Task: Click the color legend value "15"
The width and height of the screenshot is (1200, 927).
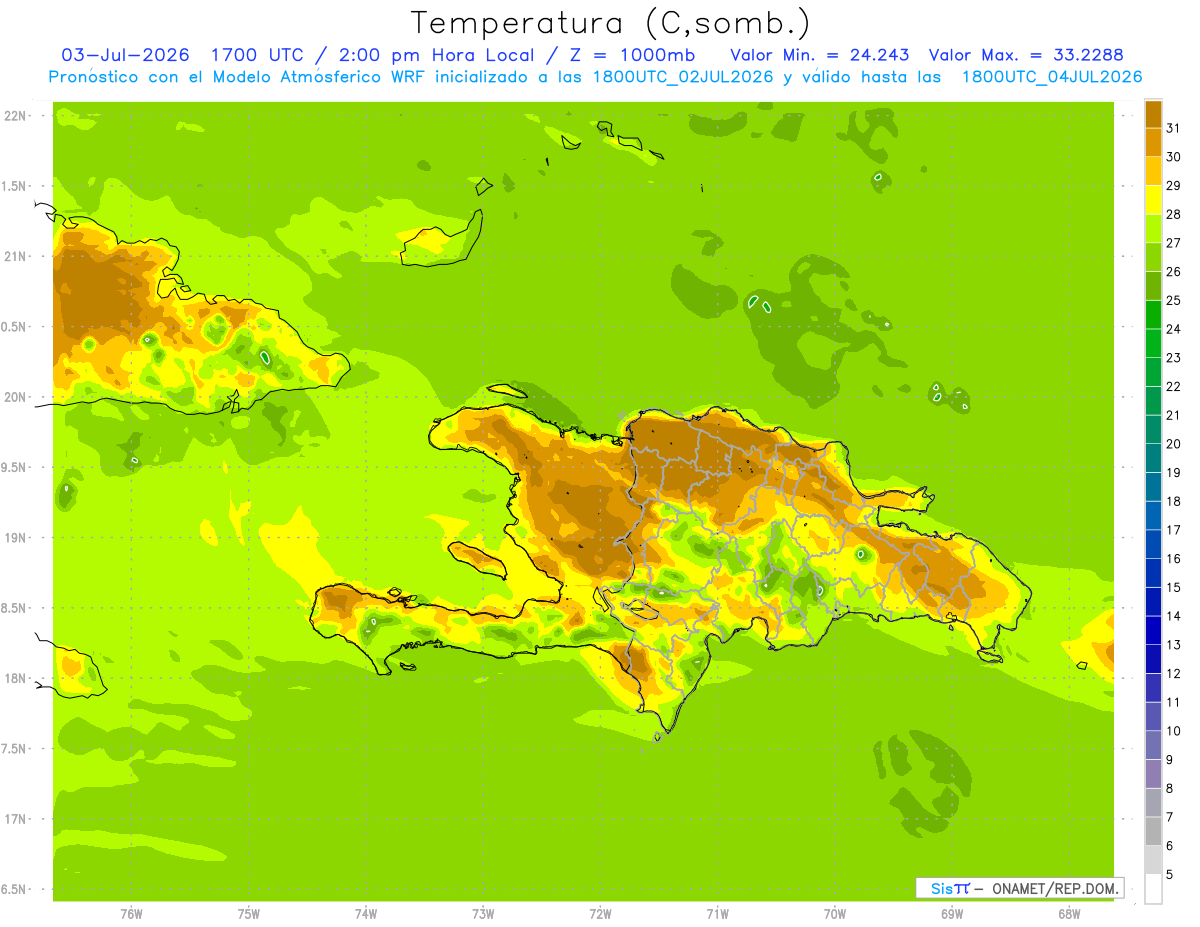Action: point(1174,587)
